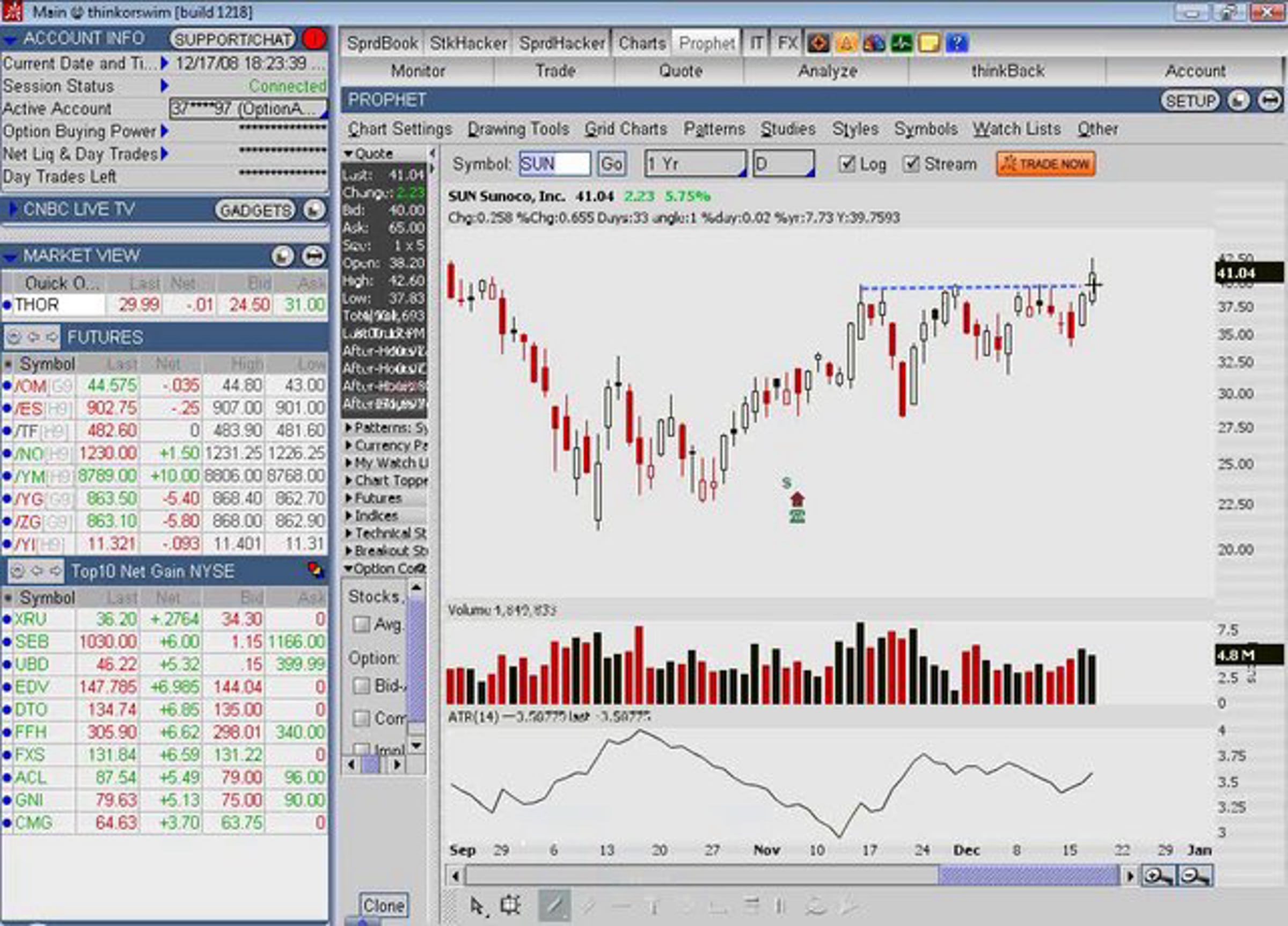Click the chart horizontal scrollbar thumb
The image size is (1288, 926).
pyautogui.click(x=1028, y=876)
